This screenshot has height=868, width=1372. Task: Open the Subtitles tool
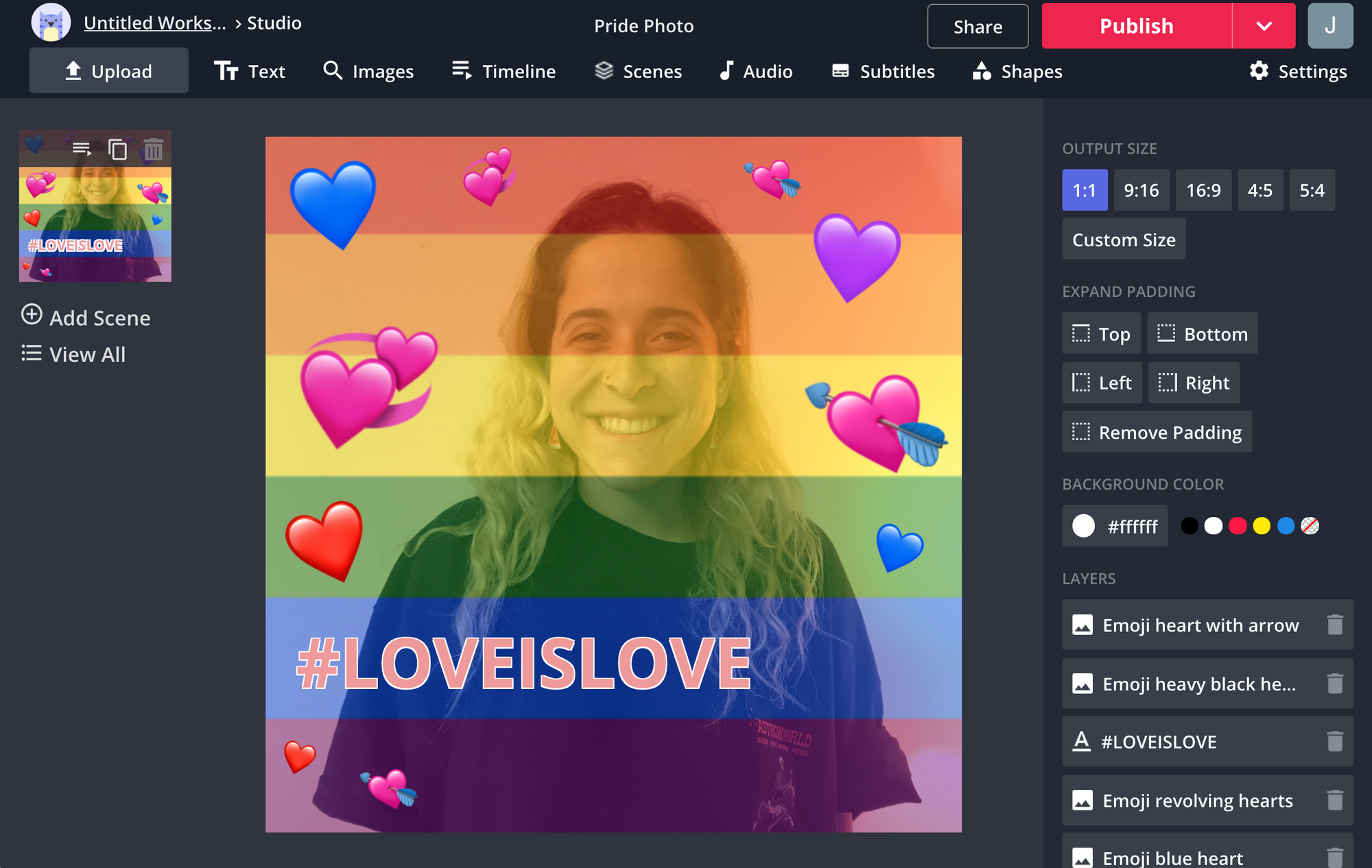(x=883, y=71)
